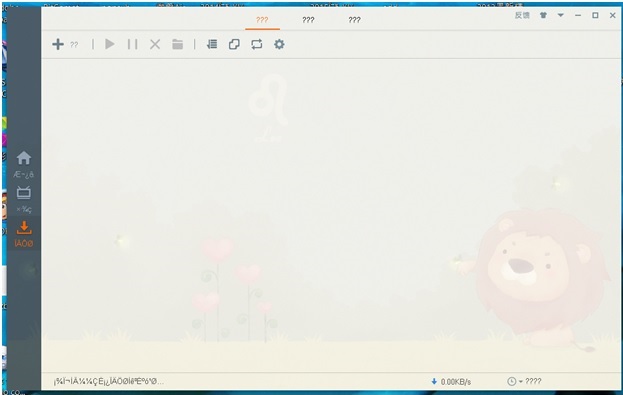
Task: Expand the title bar dropdown triangle menu
Action: click(x=561, y=15)
